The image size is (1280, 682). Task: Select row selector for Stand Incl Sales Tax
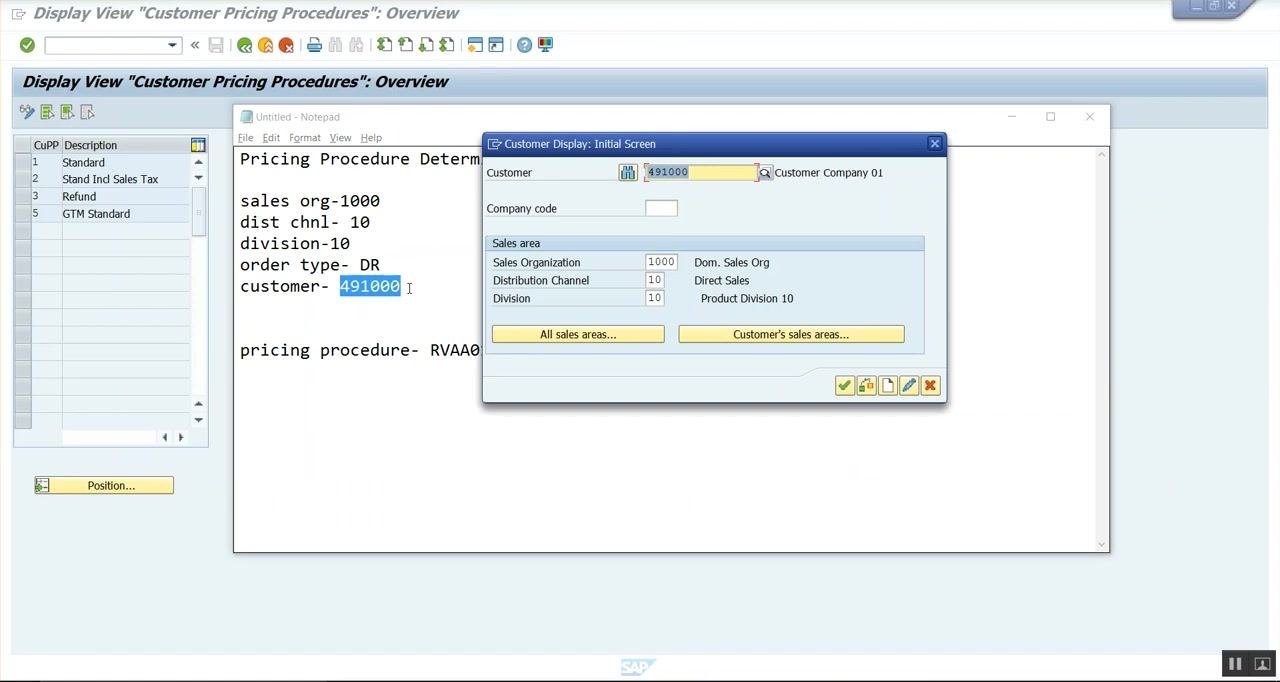[x=22, y=179]
